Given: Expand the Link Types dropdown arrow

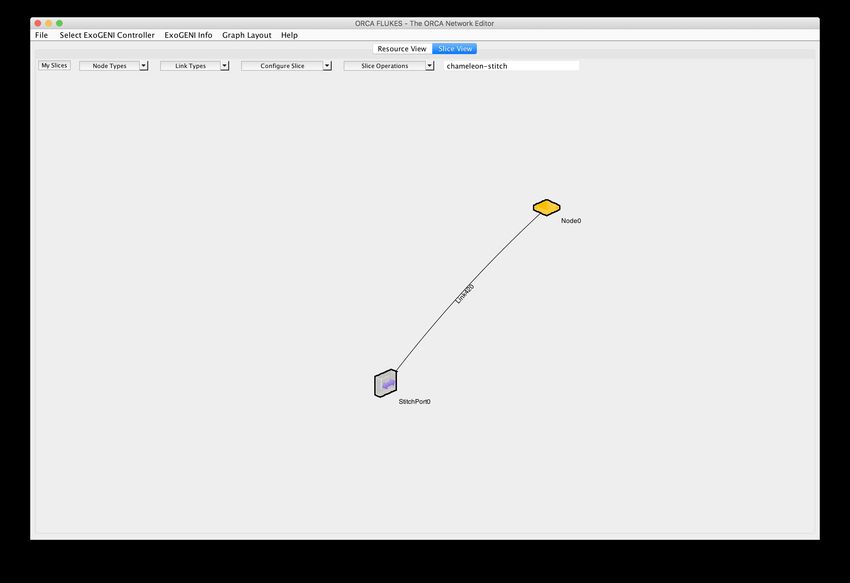Looking at the screenshot, I should coord(224,66).
